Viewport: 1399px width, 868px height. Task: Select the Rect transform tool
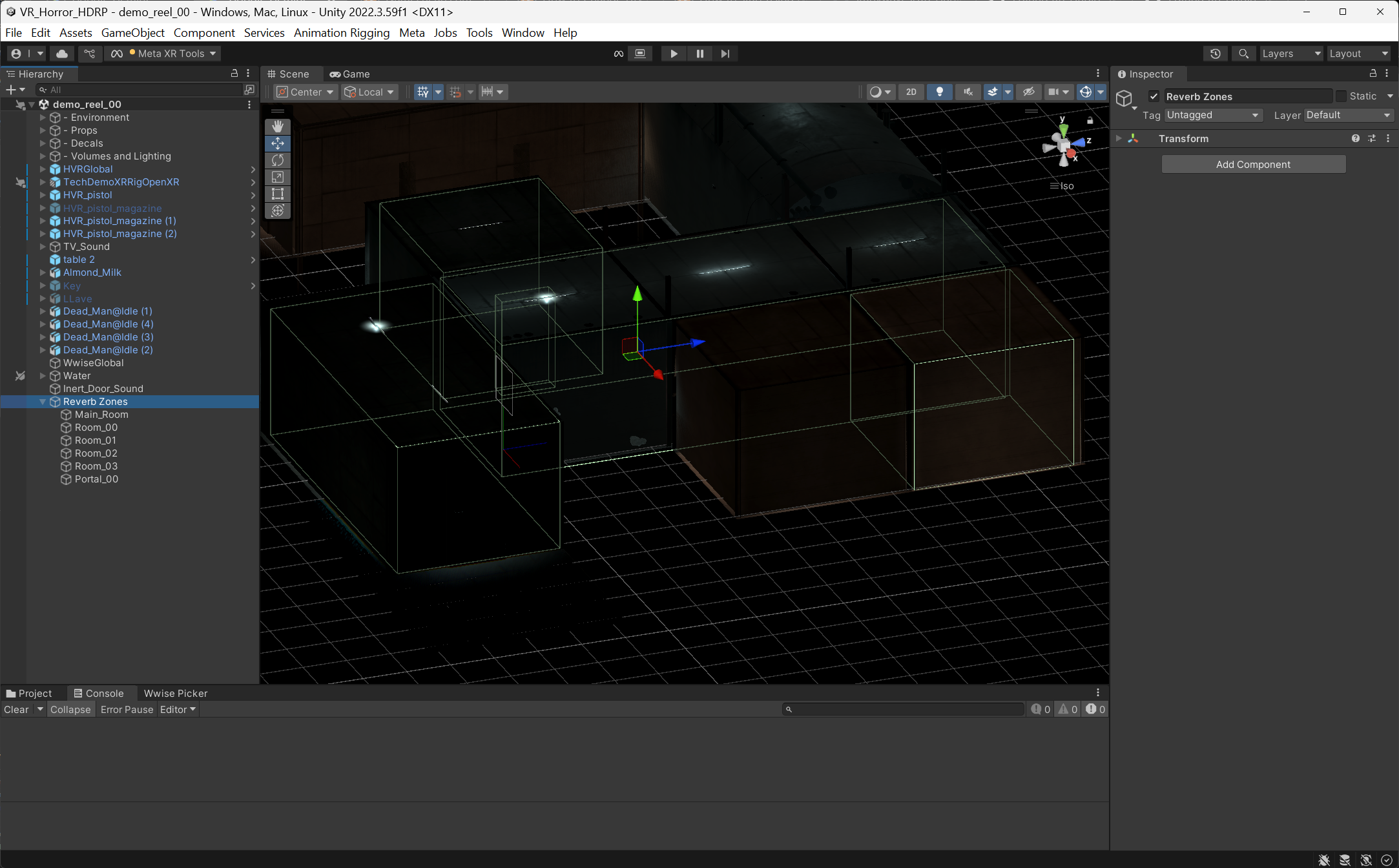tap(278, 194)
